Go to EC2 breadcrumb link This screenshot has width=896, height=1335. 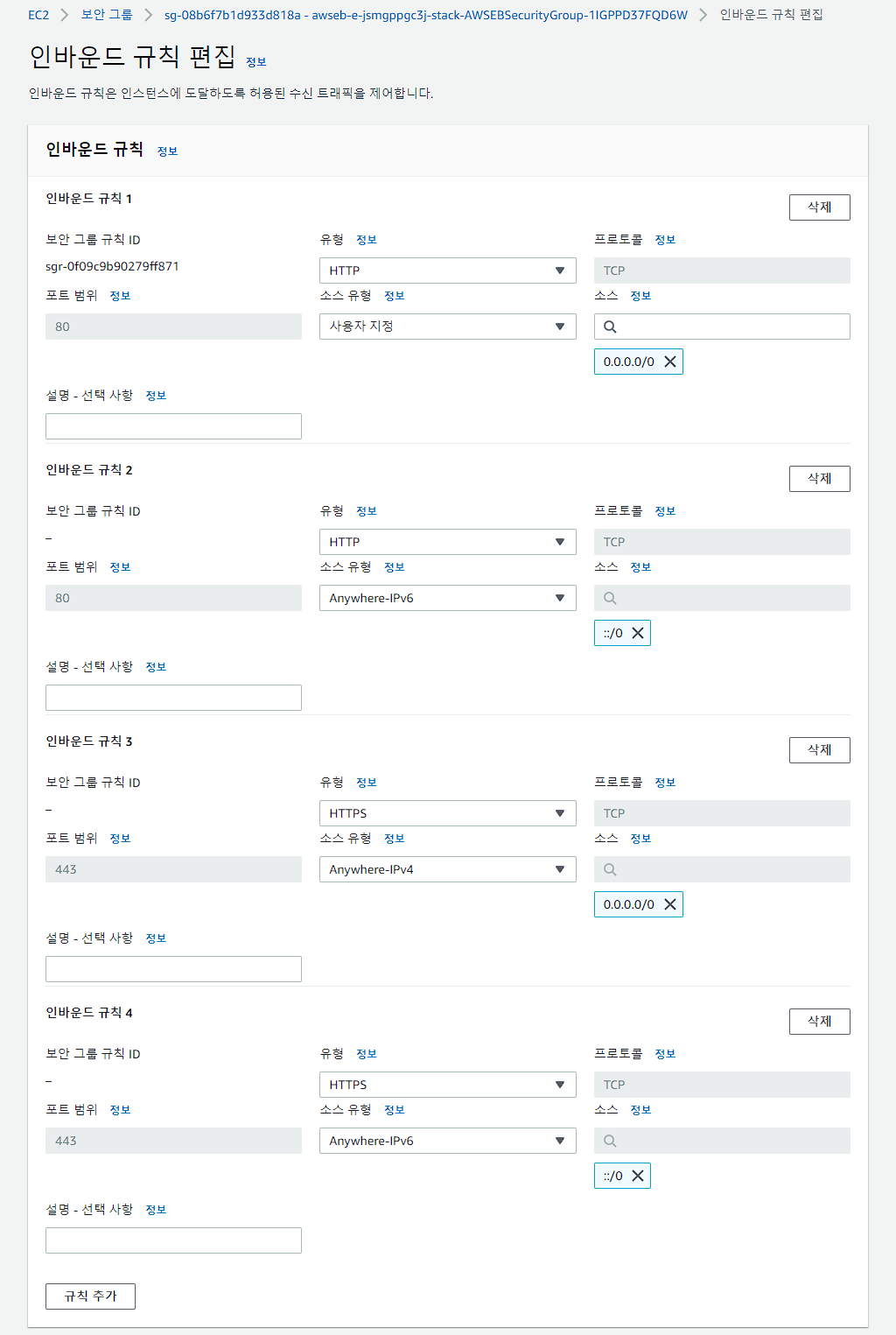(x=38, y=15)
